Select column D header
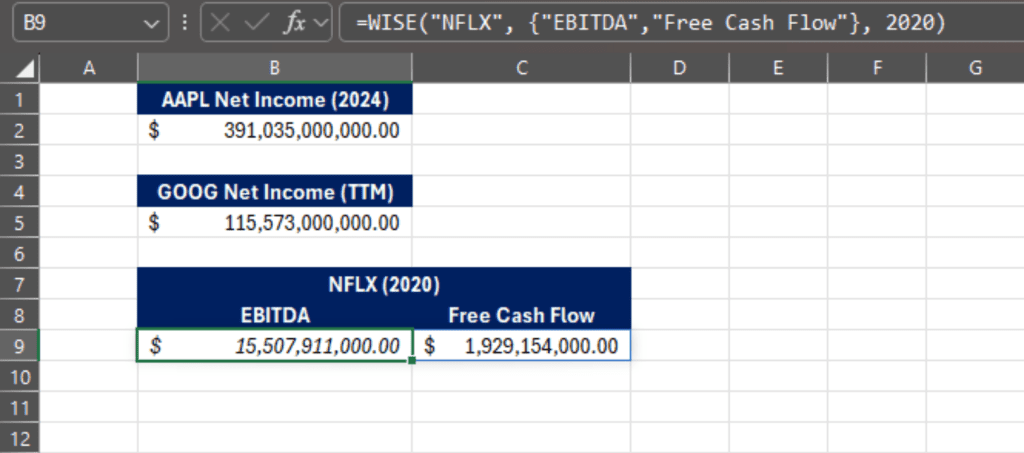The width and height of the screenshot is (1024, 453). pyautogui.click(x=679, y=68)
